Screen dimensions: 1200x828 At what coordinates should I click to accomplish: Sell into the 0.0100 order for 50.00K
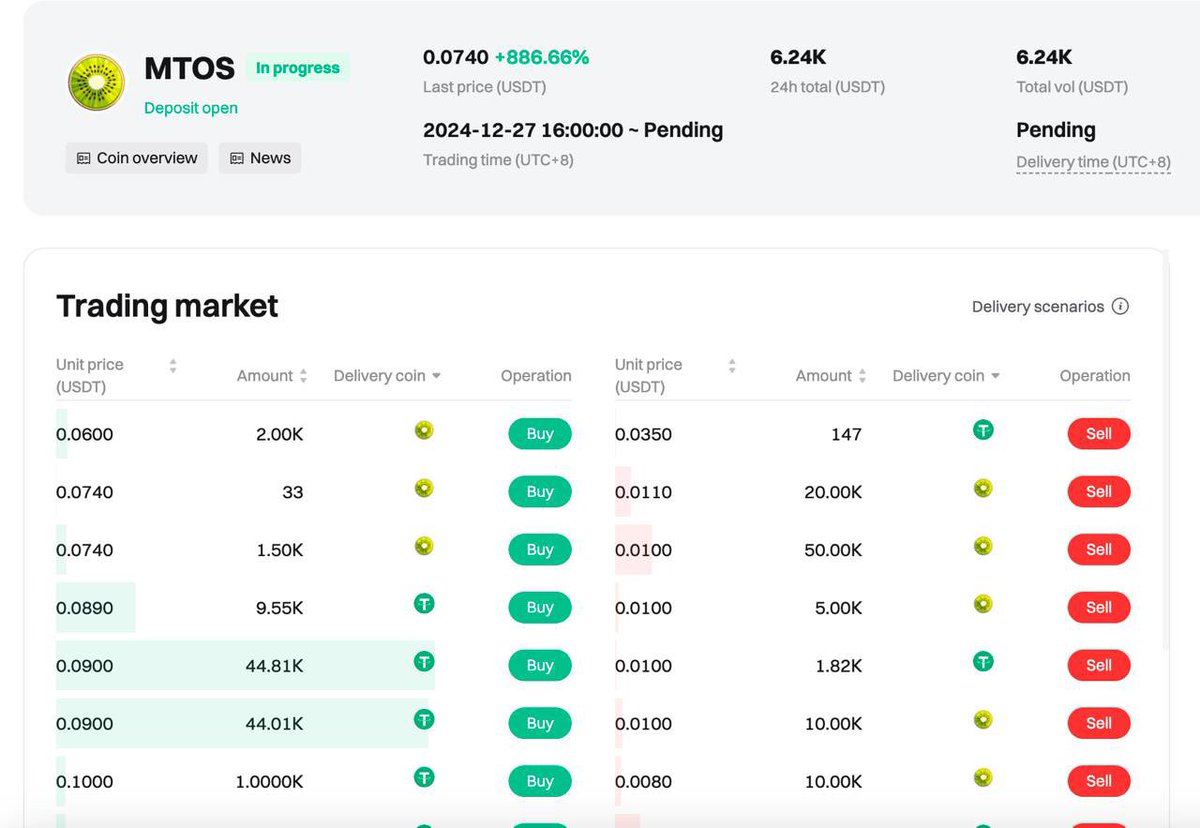1099,550
